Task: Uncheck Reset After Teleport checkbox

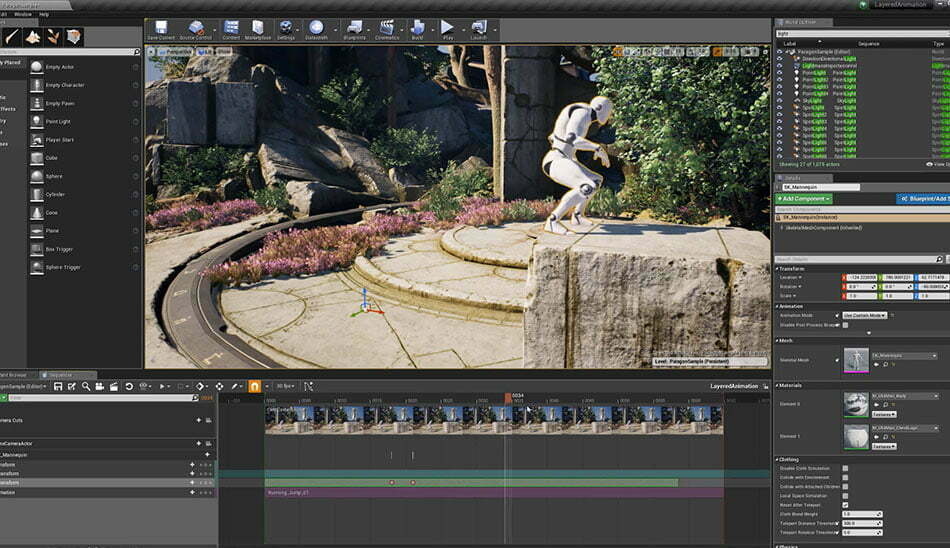Action: click(845, 504)
